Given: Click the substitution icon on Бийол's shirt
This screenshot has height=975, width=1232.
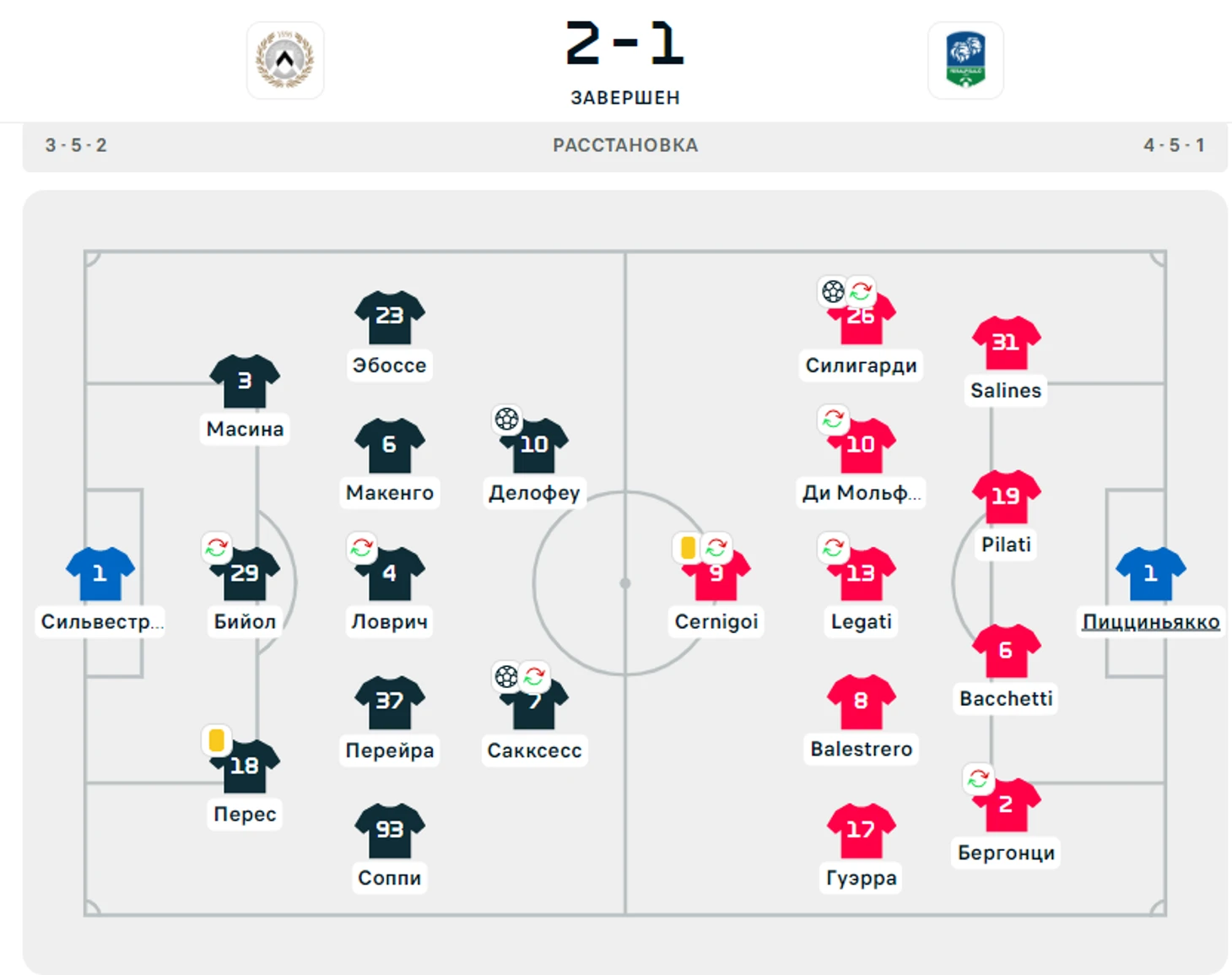Looking at the screenshot, I should (x=216, y=547).
